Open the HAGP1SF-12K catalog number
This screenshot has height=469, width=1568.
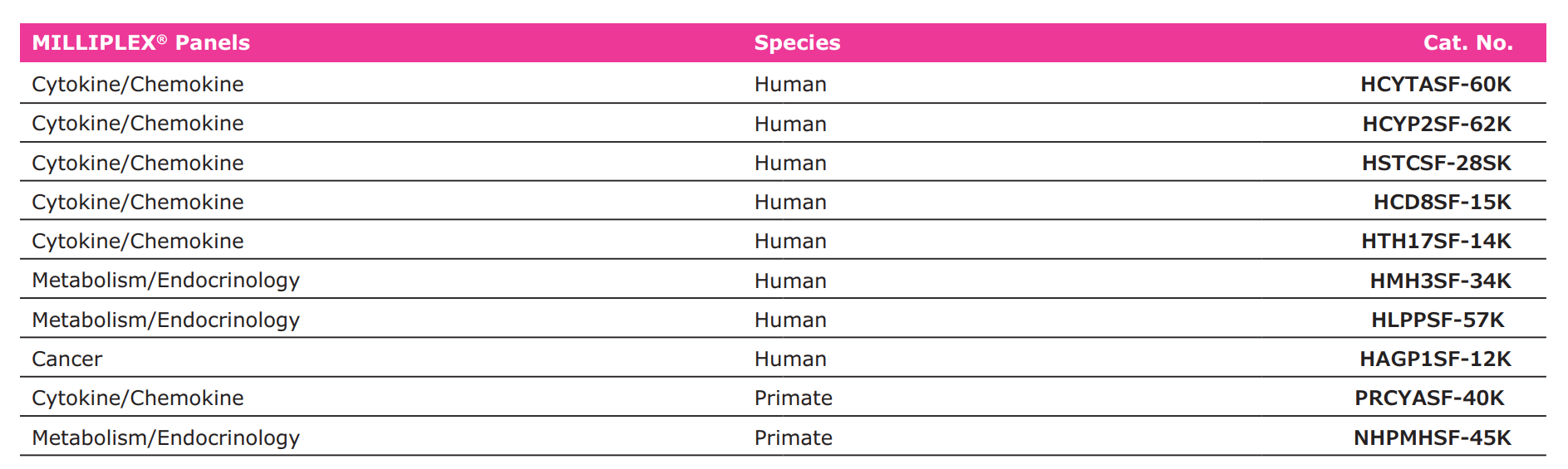(1435, 359)
